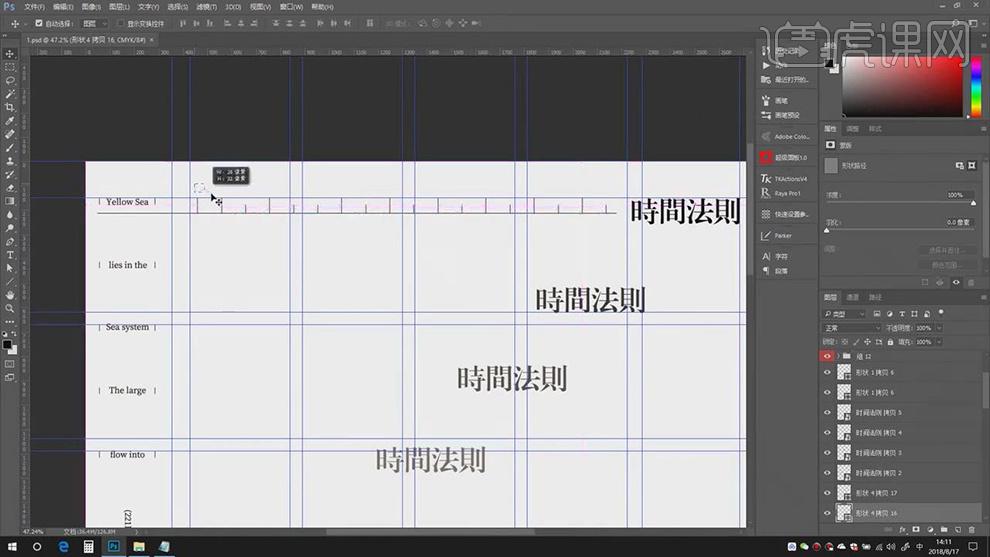The width and height of the screenshot is (990, 557).
Task: Select the Horizontal Type tool
Action: [9, 255]
